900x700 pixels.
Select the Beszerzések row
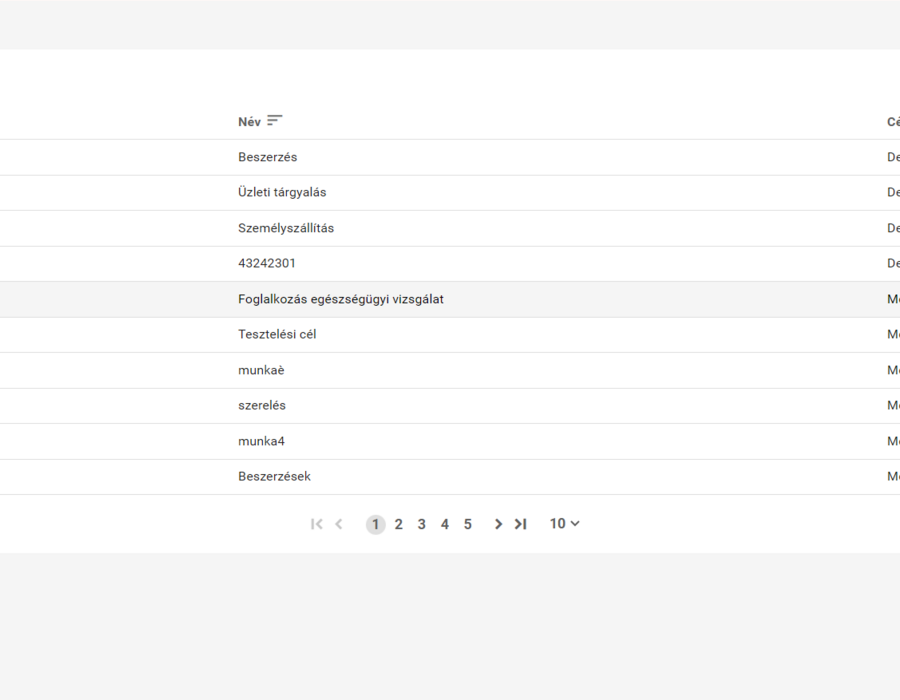point(450,477)
